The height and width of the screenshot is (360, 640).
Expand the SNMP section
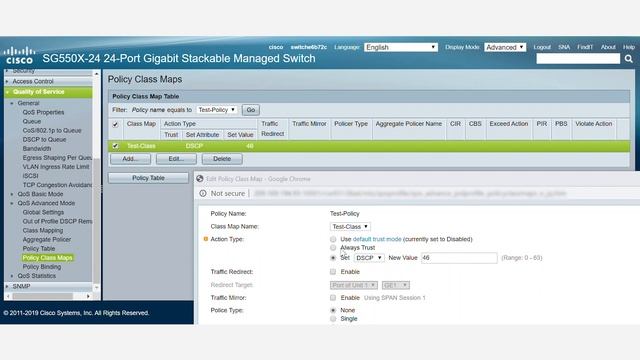7,287
